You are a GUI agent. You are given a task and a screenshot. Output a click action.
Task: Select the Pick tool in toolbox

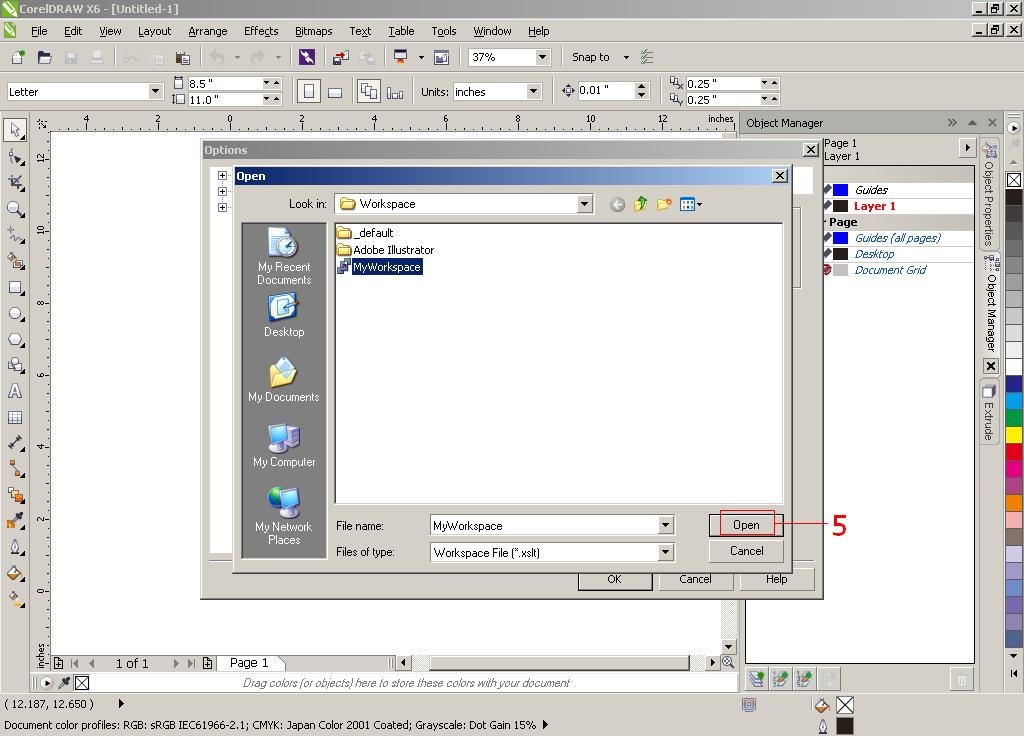point(15,130)
